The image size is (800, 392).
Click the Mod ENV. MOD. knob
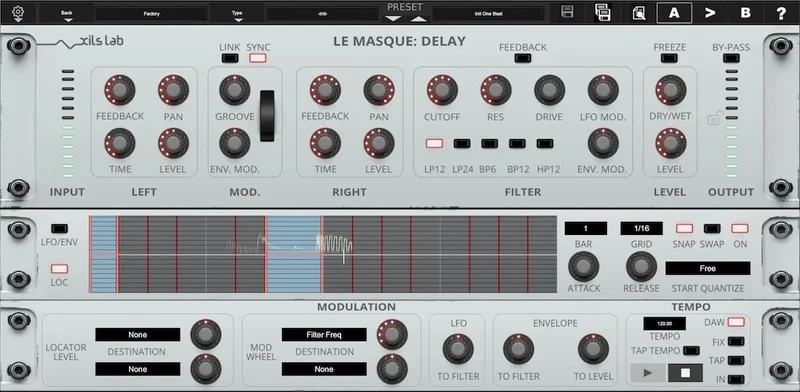[x=235, y=143]
